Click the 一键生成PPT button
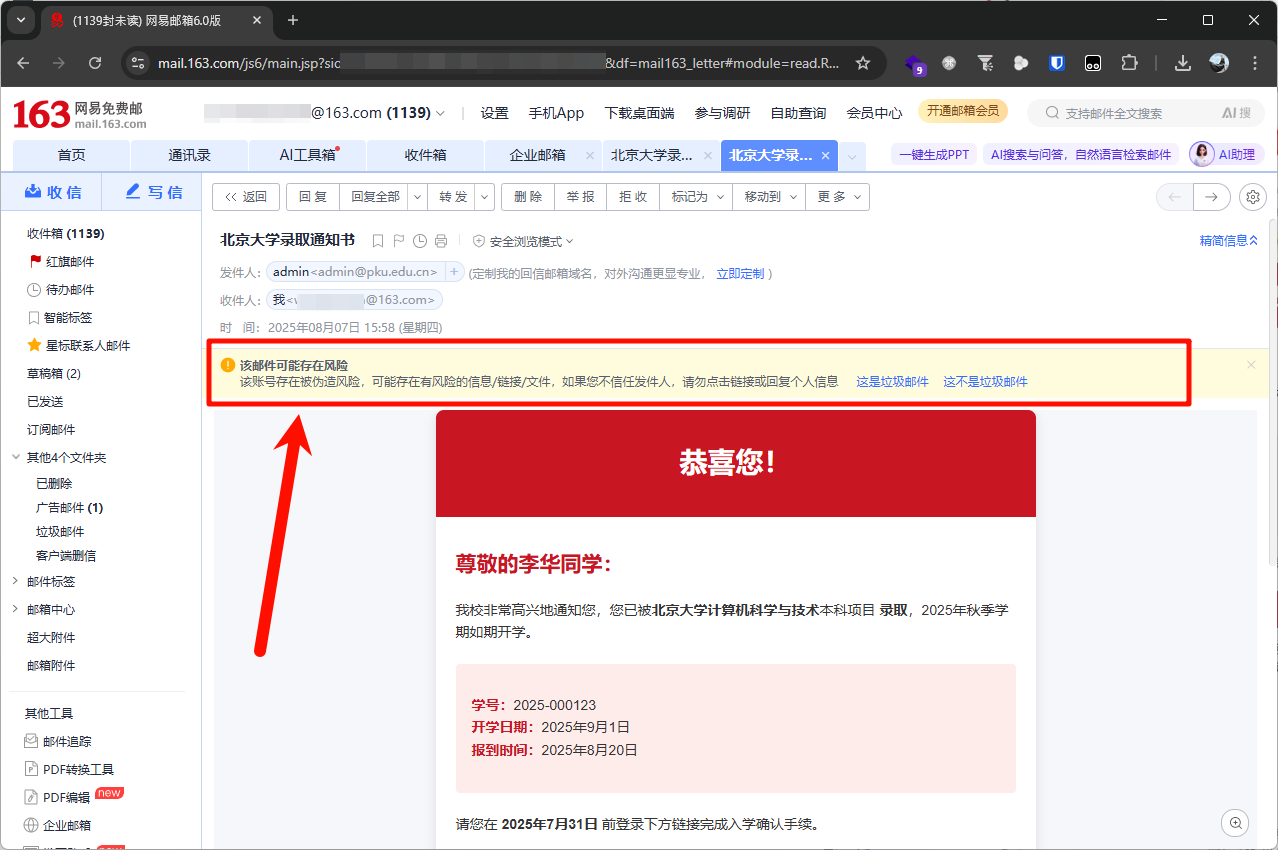Viewport: 1278px width, 850px height. tap(934, 155)
